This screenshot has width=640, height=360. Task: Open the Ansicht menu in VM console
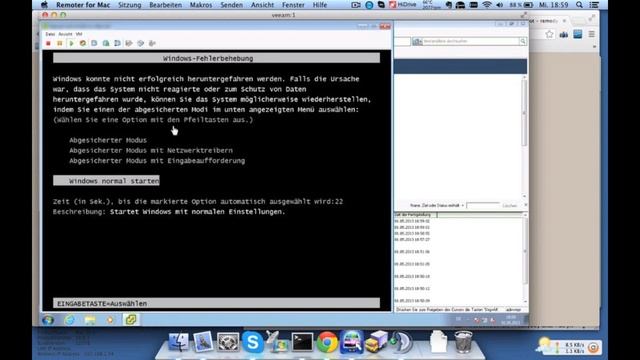click(65, 34)
